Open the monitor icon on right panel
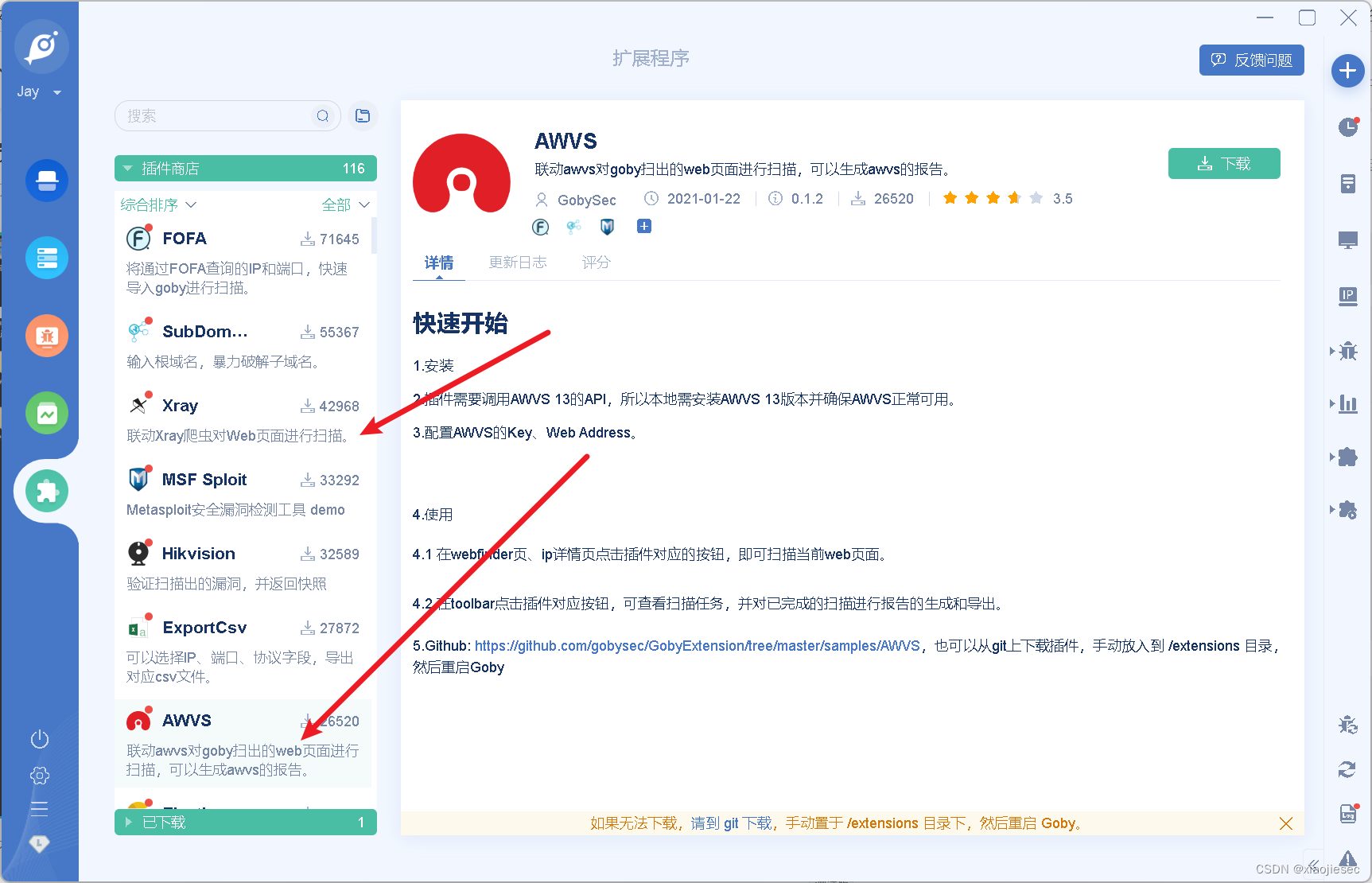1372x883 pixels. pos(1348,240)
